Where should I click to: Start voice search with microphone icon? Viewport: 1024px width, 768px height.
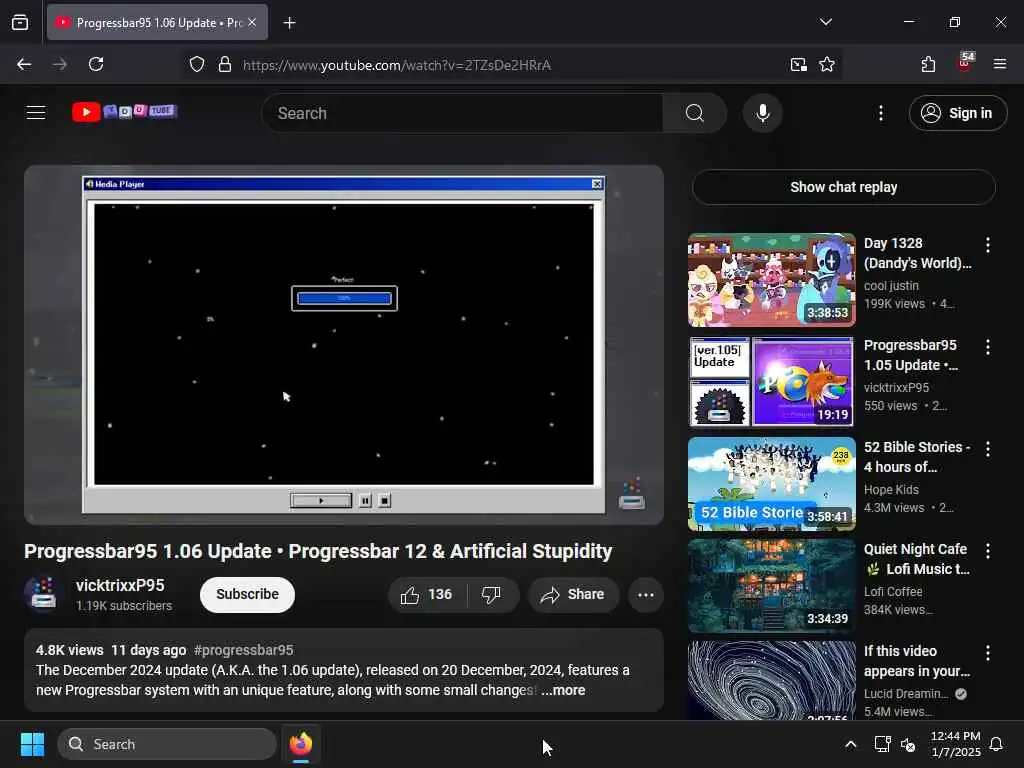click(x=762, y=113)
